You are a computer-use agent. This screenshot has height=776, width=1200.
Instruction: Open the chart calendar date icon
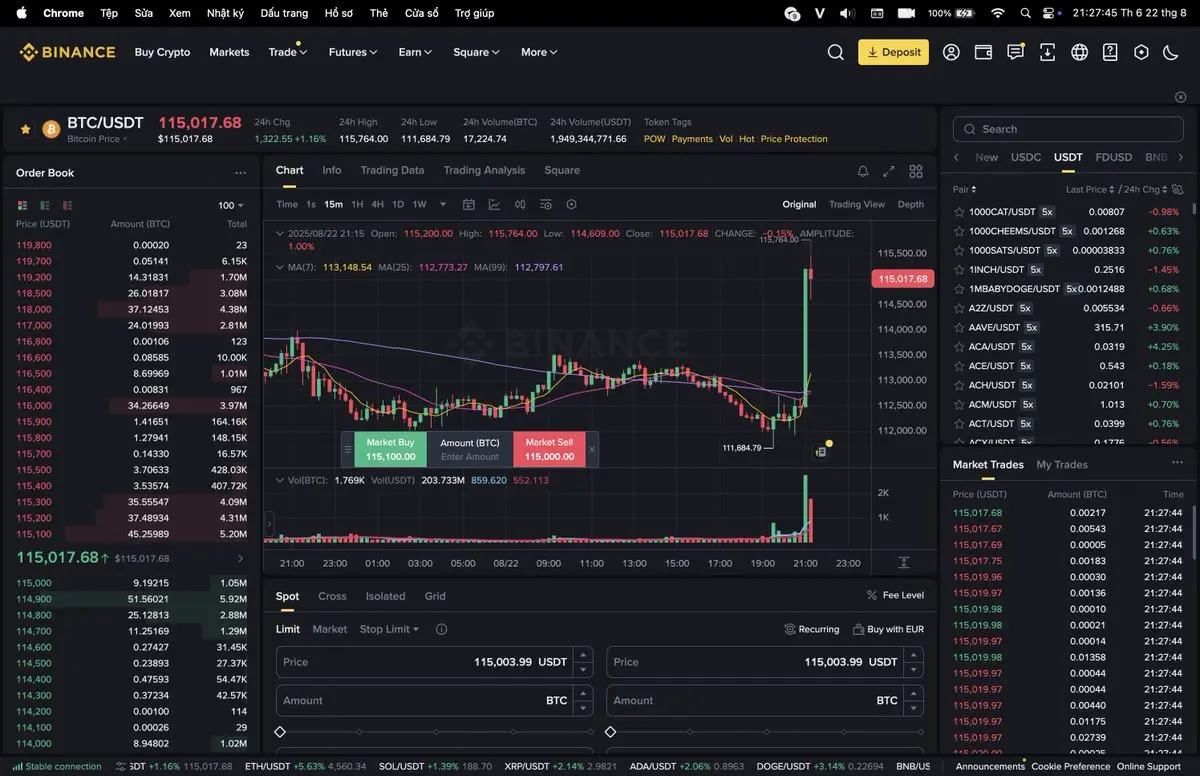pos(468,204)
